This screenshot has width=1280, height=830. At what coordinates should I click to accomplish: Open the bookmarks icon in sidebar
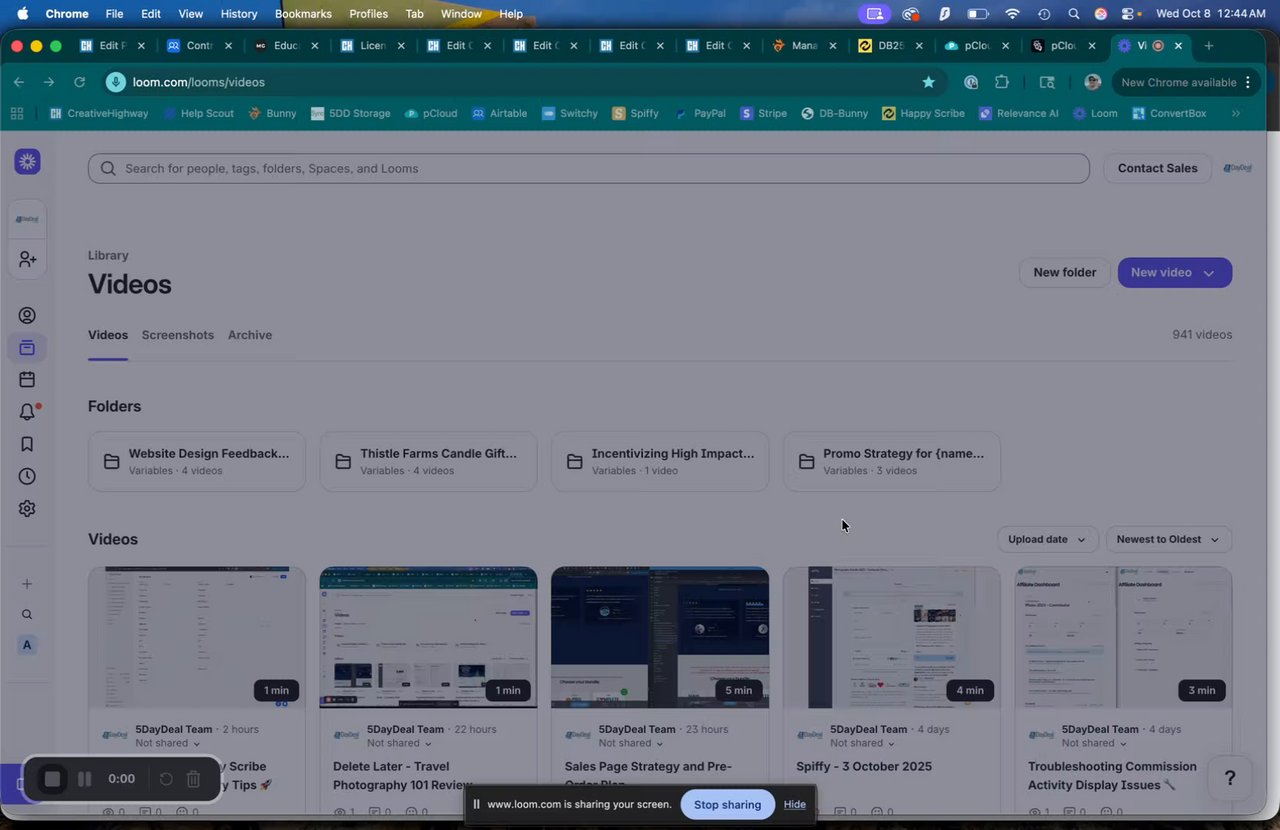(27, 444)
